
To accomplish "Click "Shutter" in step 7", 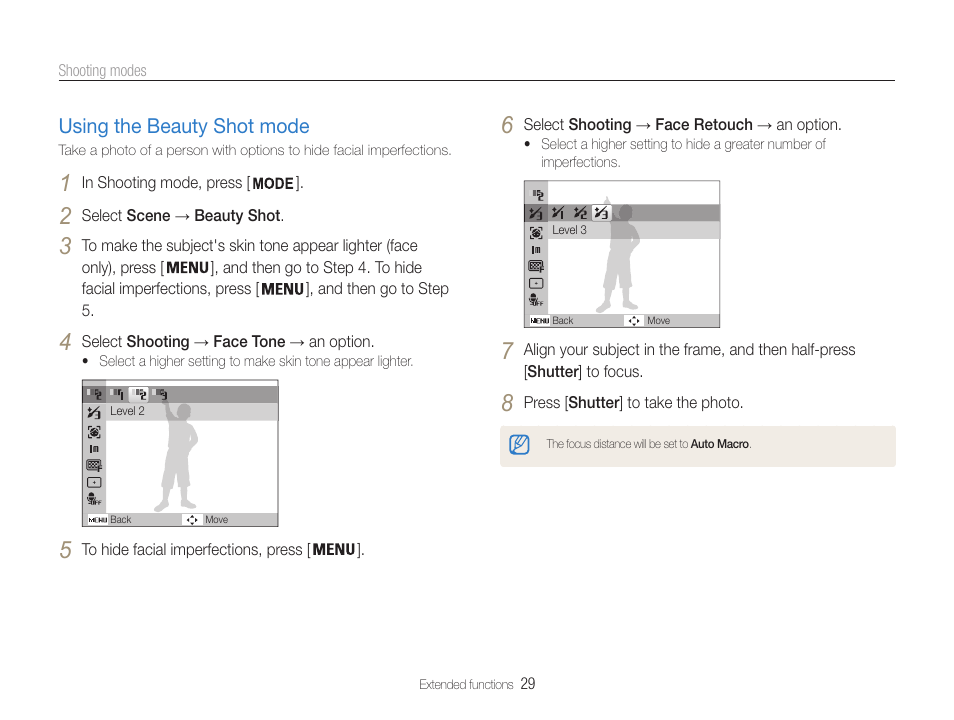I will (x=553, y=372).
